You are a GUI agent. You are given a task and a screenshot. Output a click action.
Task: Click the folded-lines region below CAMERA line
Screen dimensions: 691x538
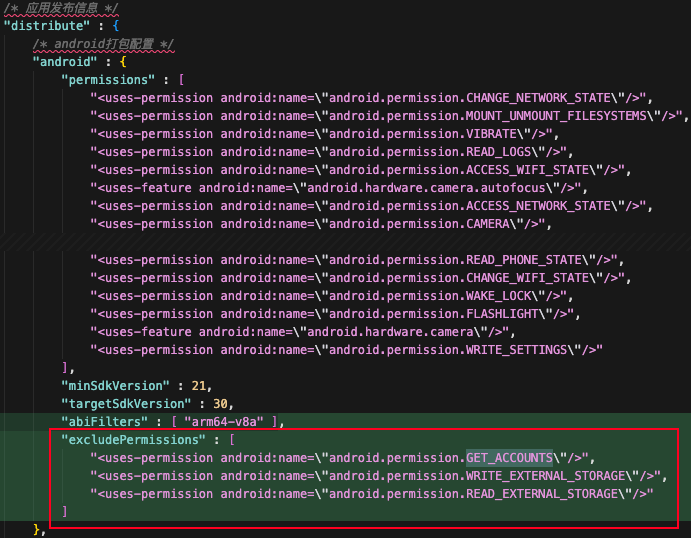(x=346, y=242)
